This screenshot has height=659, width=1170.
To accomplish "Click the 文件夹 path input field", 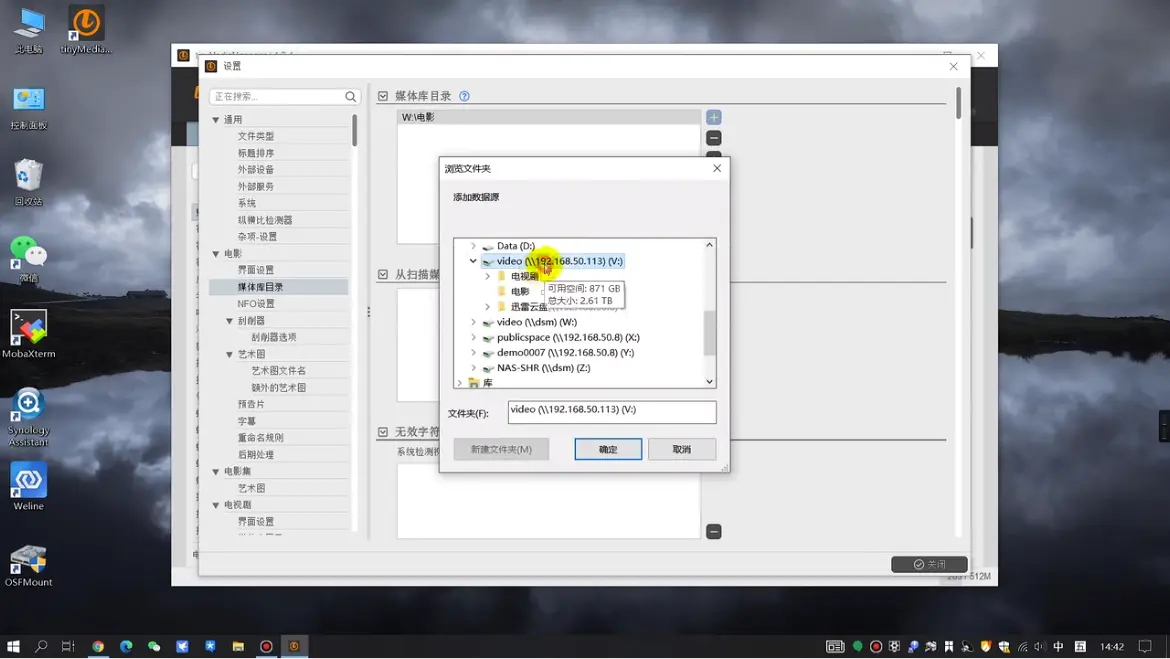I will point(611,411).
